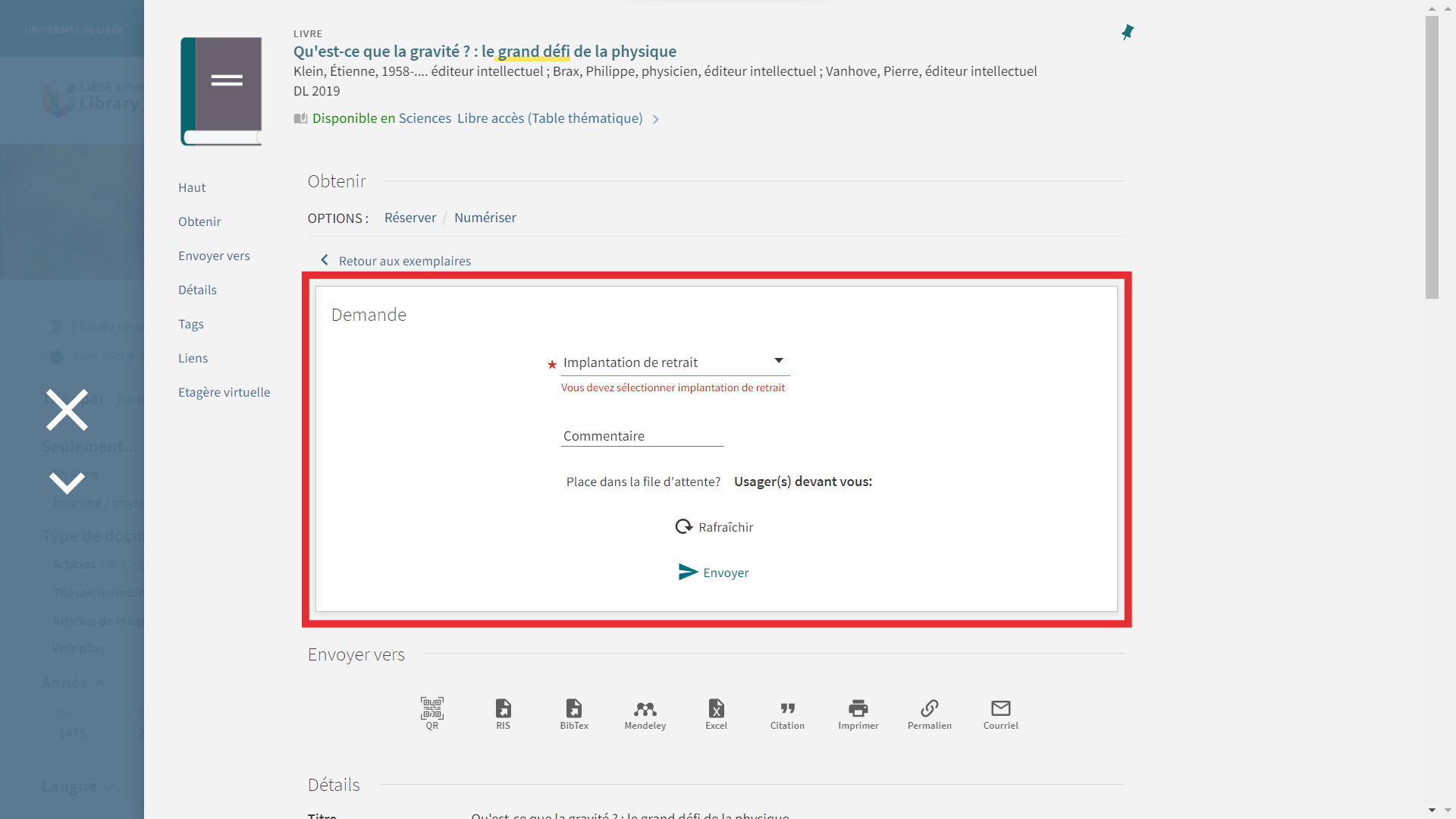Jump to Etagère virtuelle section

pyautogui.click(x=224, y=392)
